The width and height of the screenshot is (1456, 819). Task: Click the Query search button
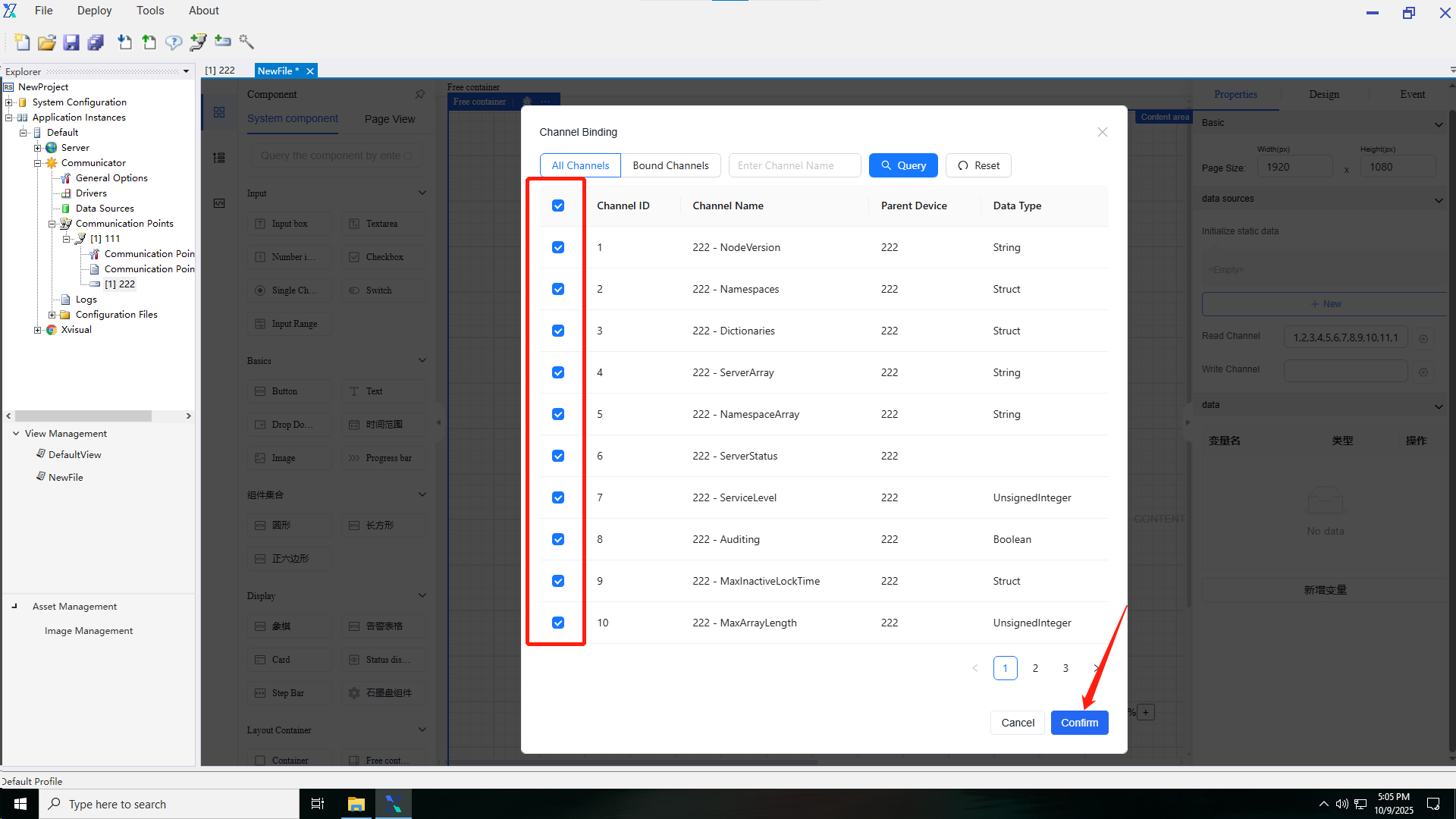[903, 165]
